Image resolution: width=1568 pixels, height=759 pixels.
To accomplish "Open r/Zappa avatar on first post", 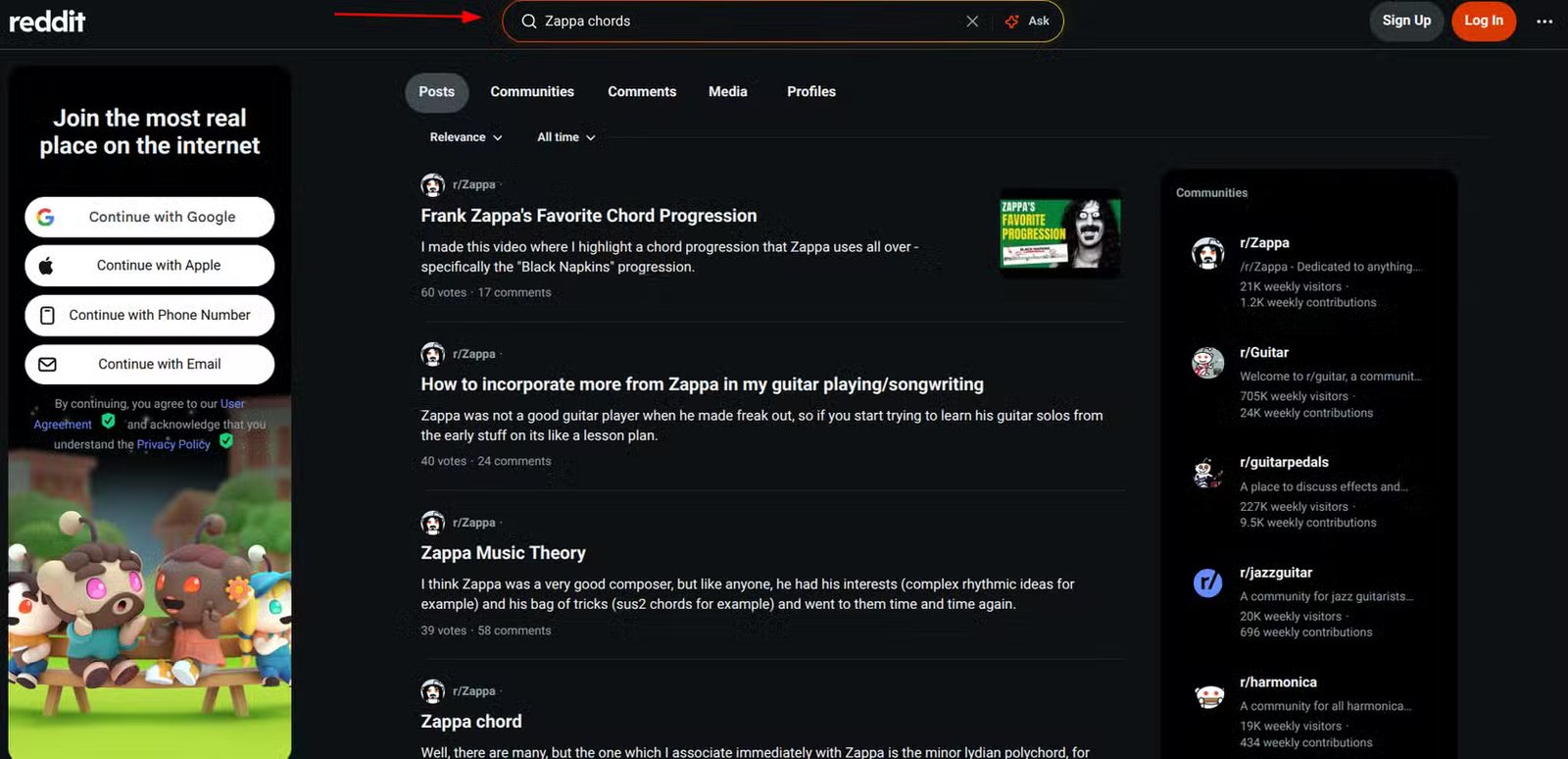I will pyautogui.click(x=432, y=184).
